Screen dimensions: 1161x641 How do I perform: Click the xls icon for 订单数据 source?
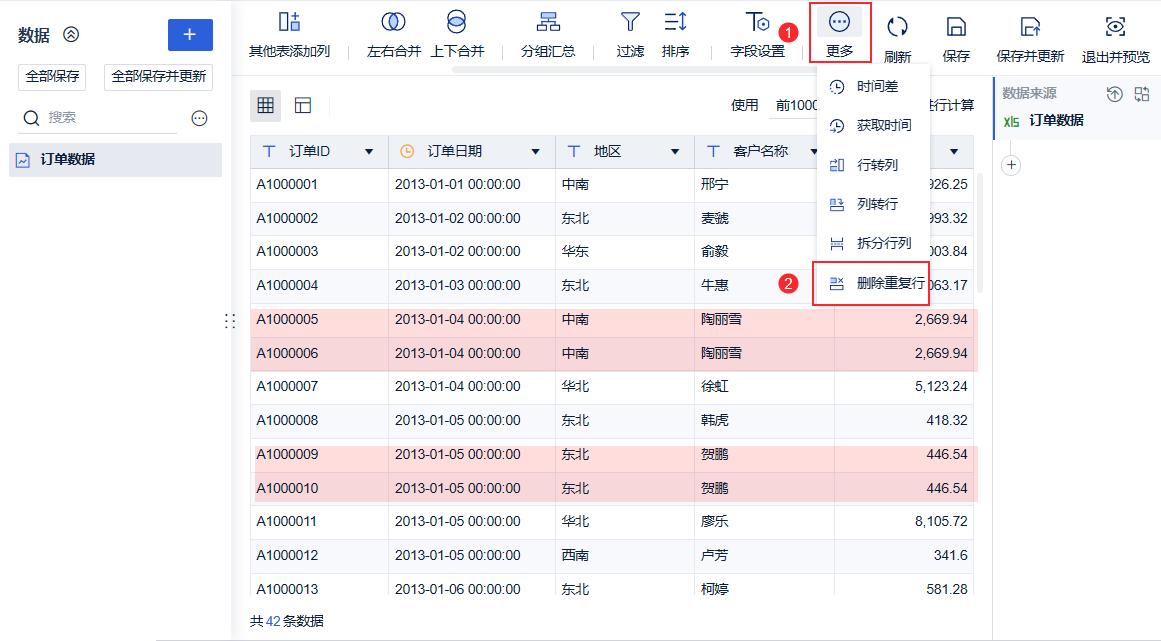pyautogui.click(x=1011, y=121)
